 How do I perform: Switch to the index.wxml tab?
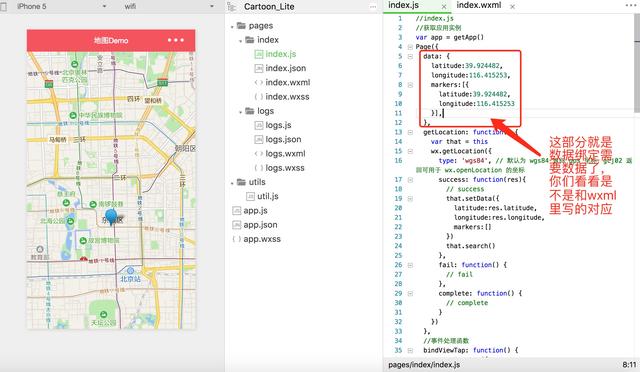[479, 5]
